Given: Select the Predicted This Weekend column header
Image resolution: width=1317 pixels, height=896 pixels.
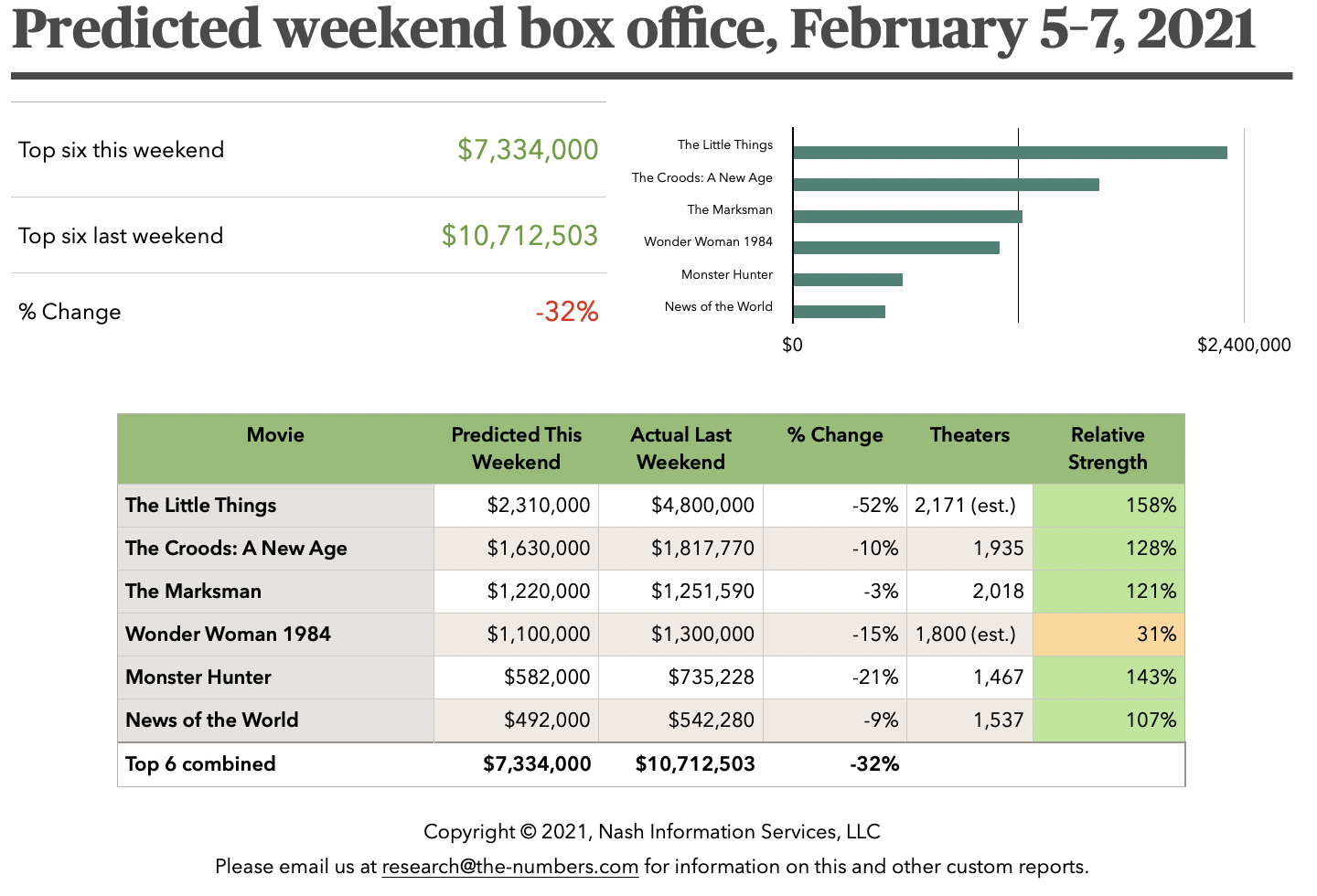Looking at the screenshot, I should point(516,448).
